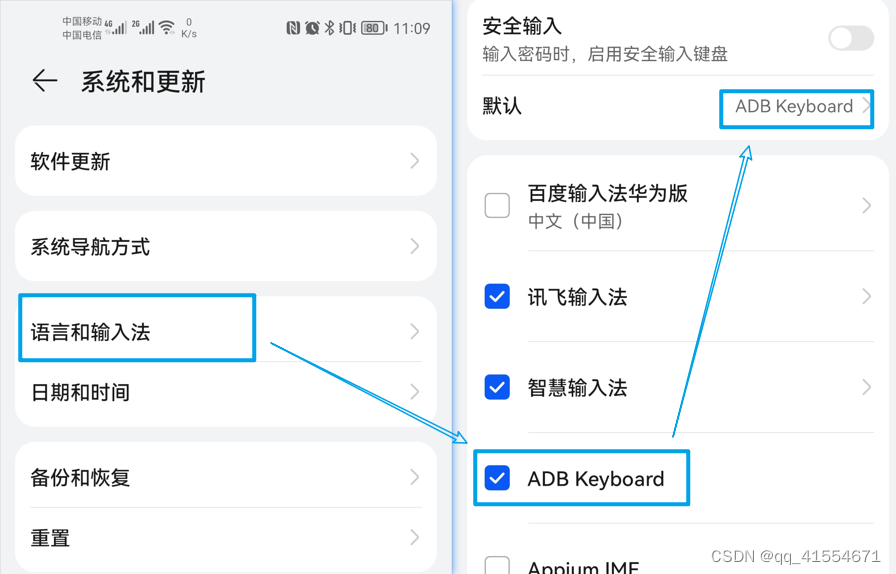896x574 pixels.
Task: Select 语言和输入法 menu entry
Action: pyautogui.click(x=226, y=331)
